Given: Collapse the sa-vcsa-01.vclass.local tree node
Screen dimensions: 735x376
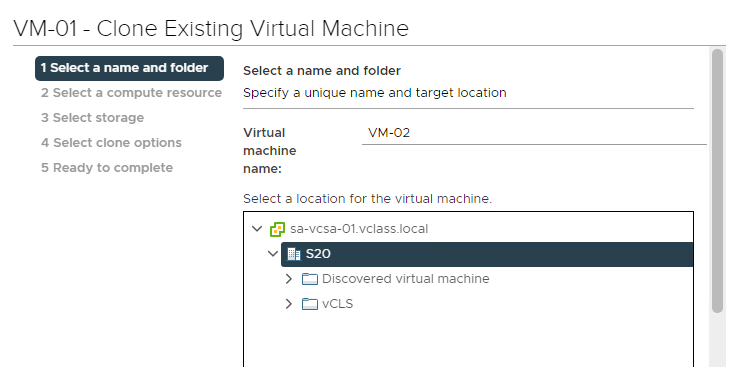Looking at the screenshot, I should (x=257, y=229).
